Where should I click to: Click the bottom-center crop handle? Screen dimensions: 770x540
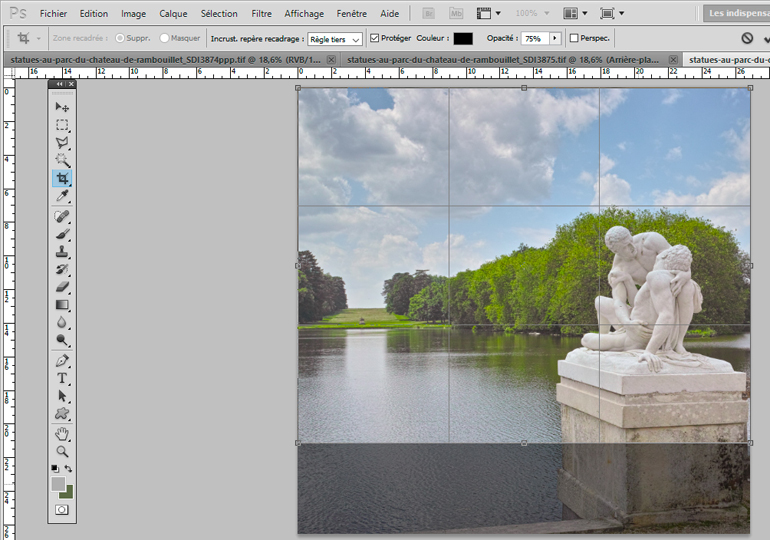[524, 443]
